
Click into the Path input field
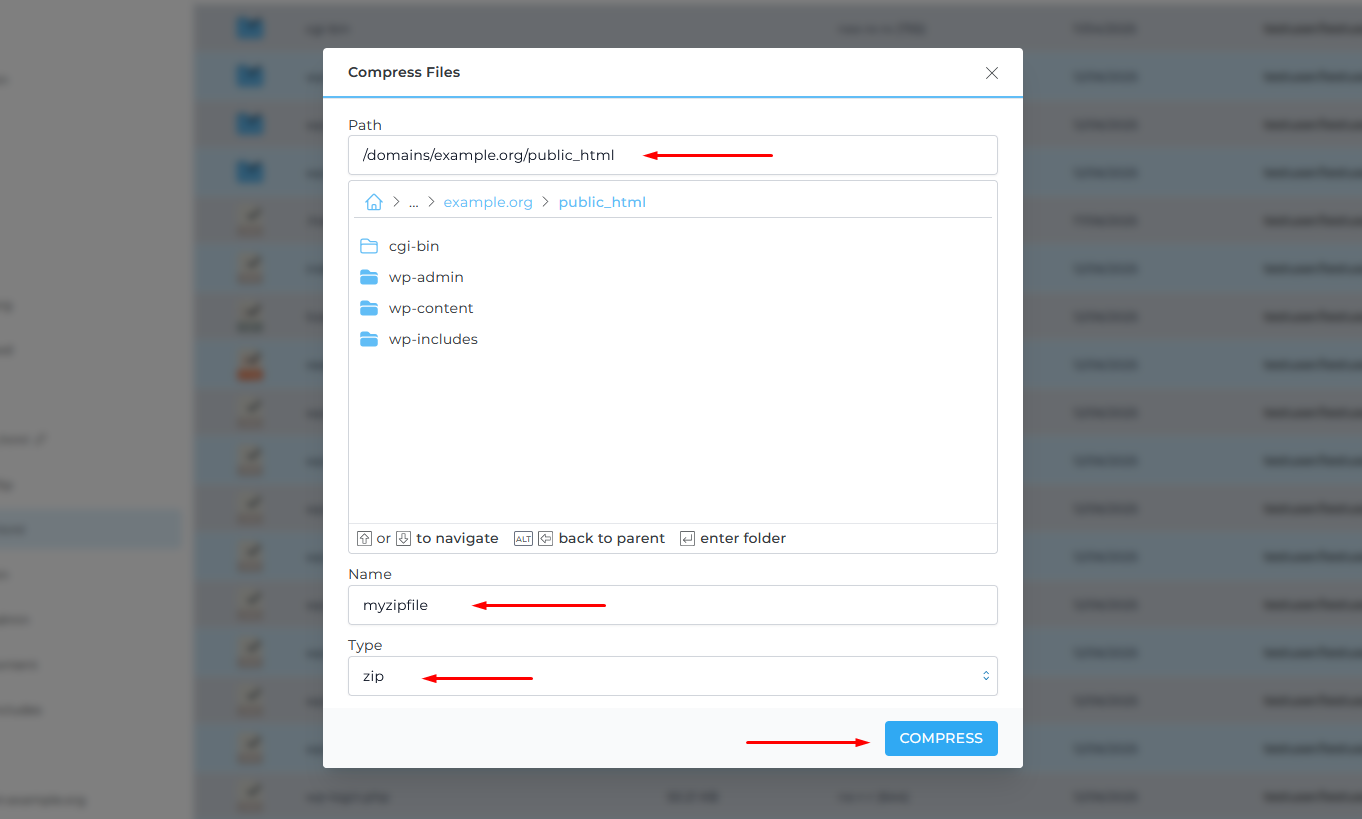(672, 155)
